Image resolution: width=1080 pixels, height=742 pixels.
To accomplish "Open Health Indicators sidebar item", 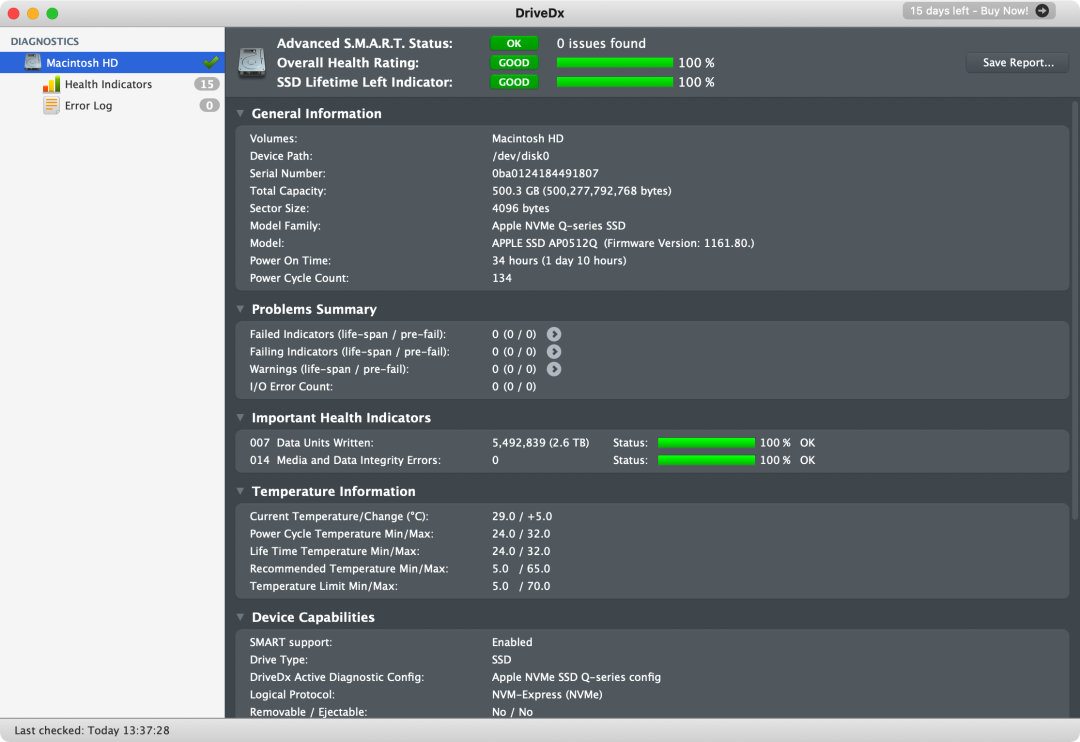I will 112,84.
